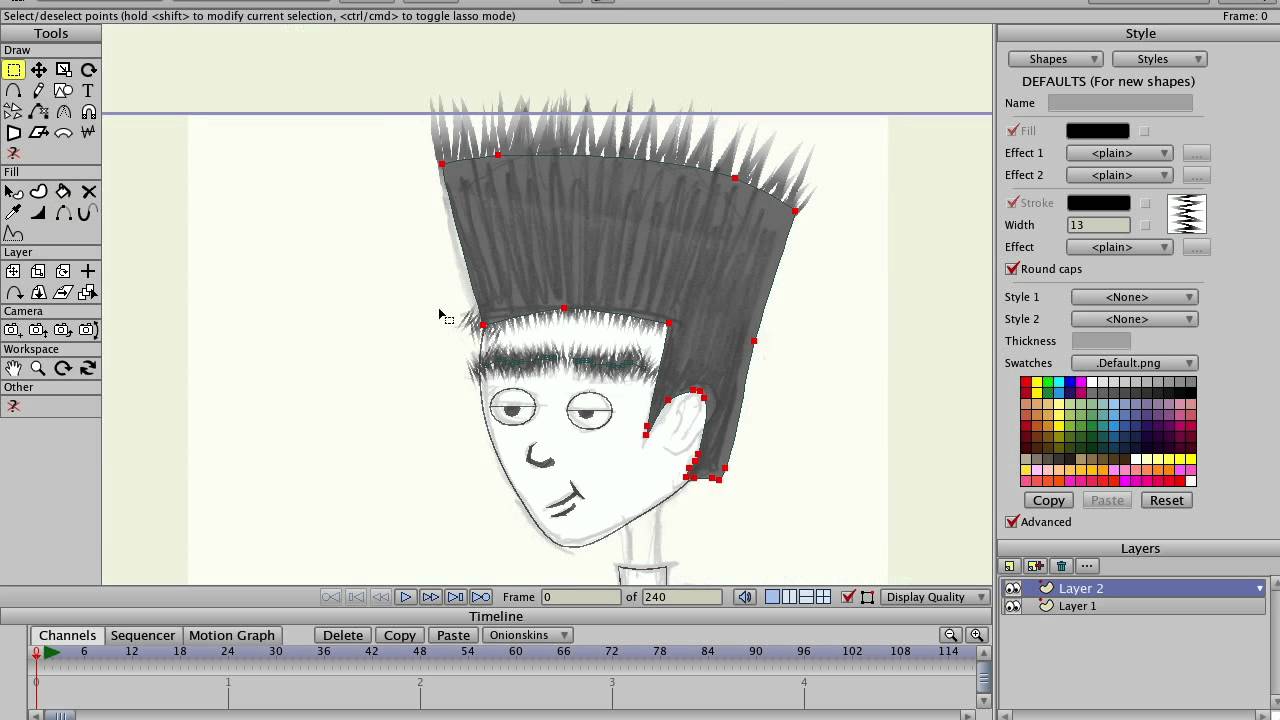Toggle the output-only frame box icon
The width and height of the screenshot is (1280, 720).
click(x=867, y=597)
